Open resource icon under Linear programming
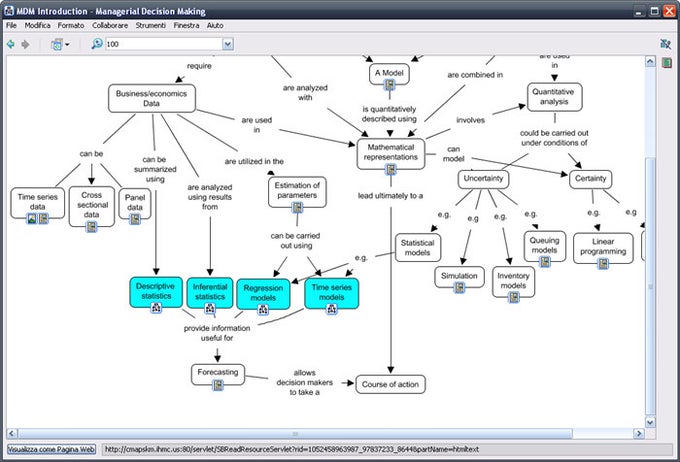This screenshot has width=680, height=462. 603,263
